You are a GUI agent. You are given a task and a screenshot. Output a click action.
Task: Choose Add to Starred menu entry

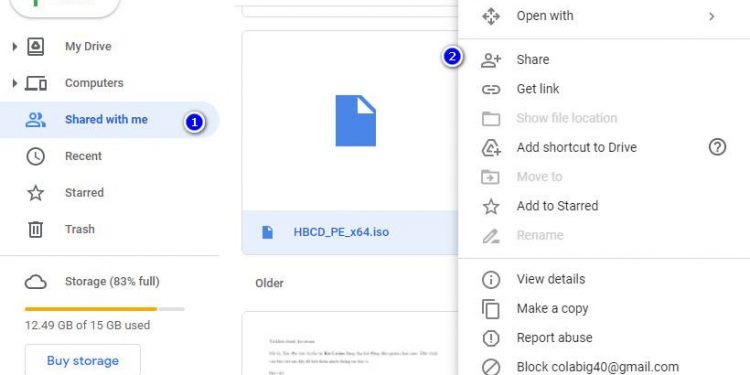point(557,206)
